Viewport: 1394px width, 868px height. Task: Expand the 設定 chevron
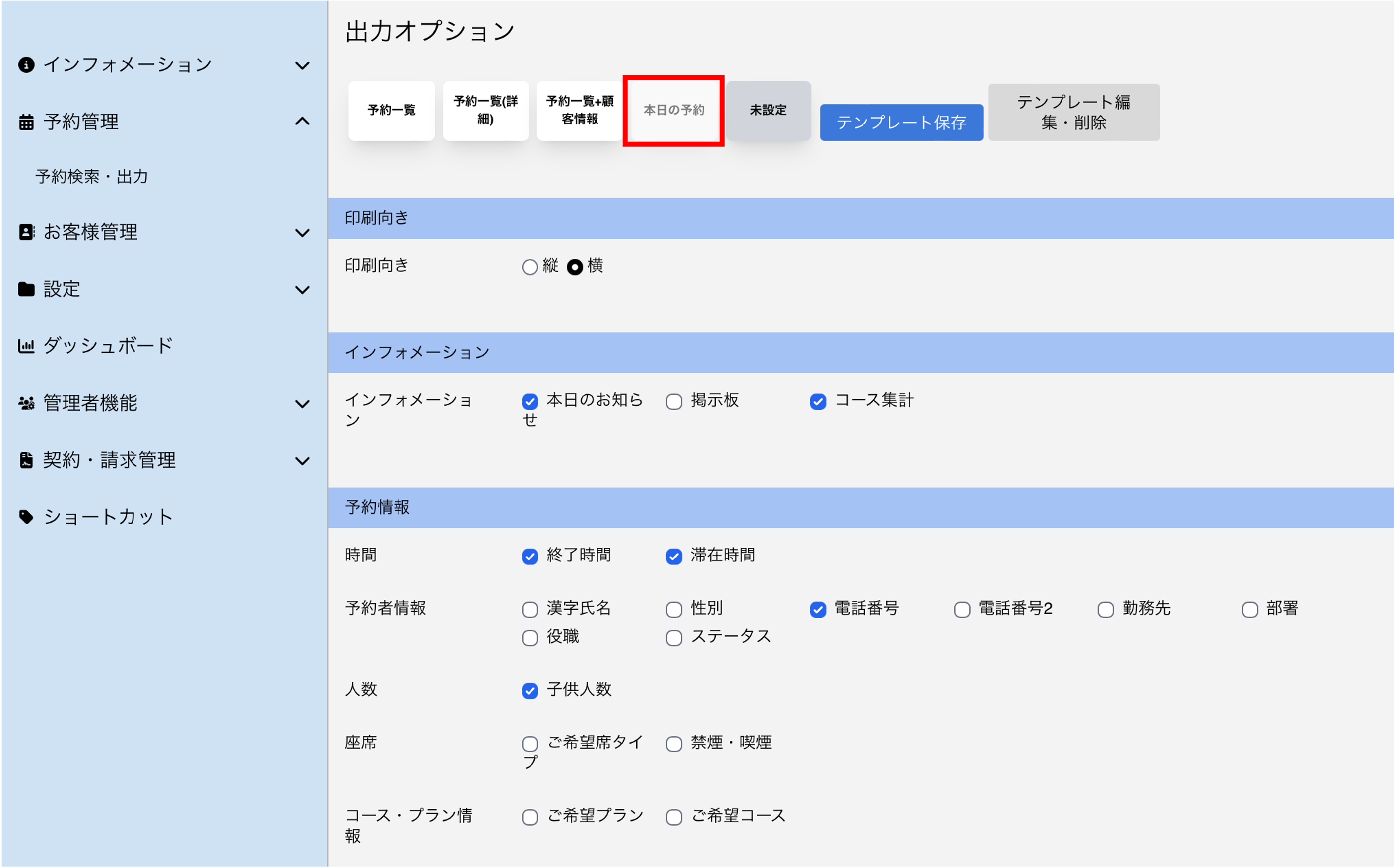[302, 290]
